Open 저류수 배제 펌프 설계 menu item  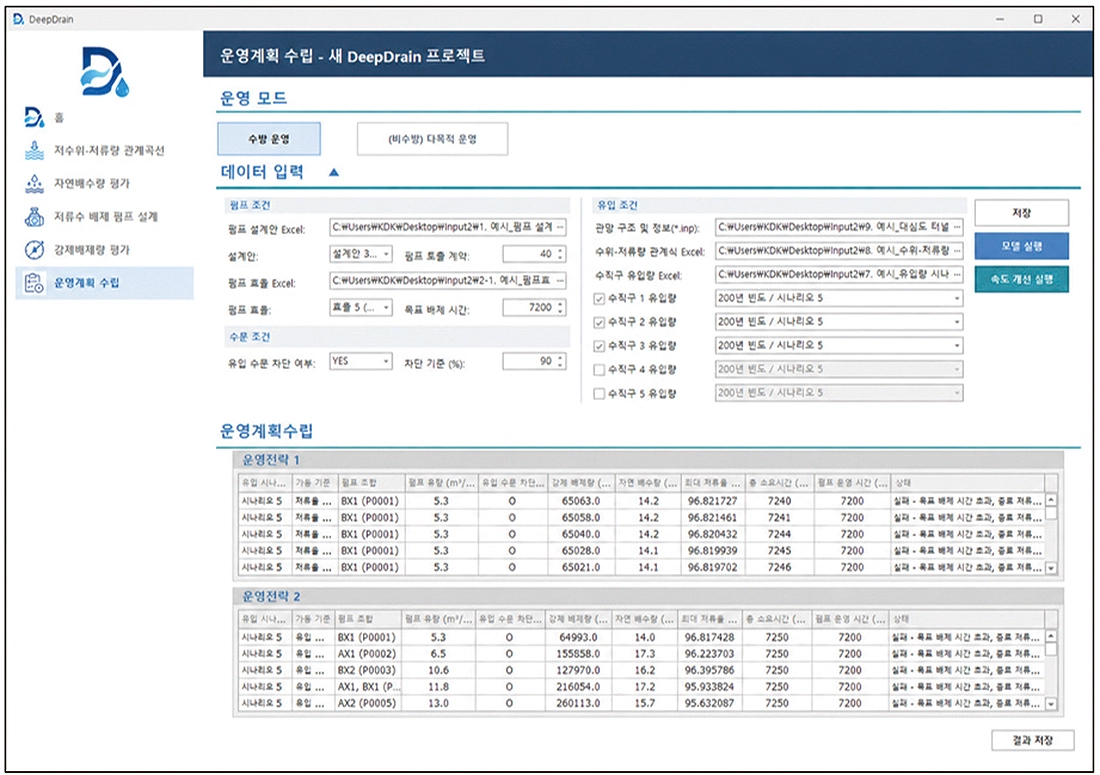click(106, 217)
